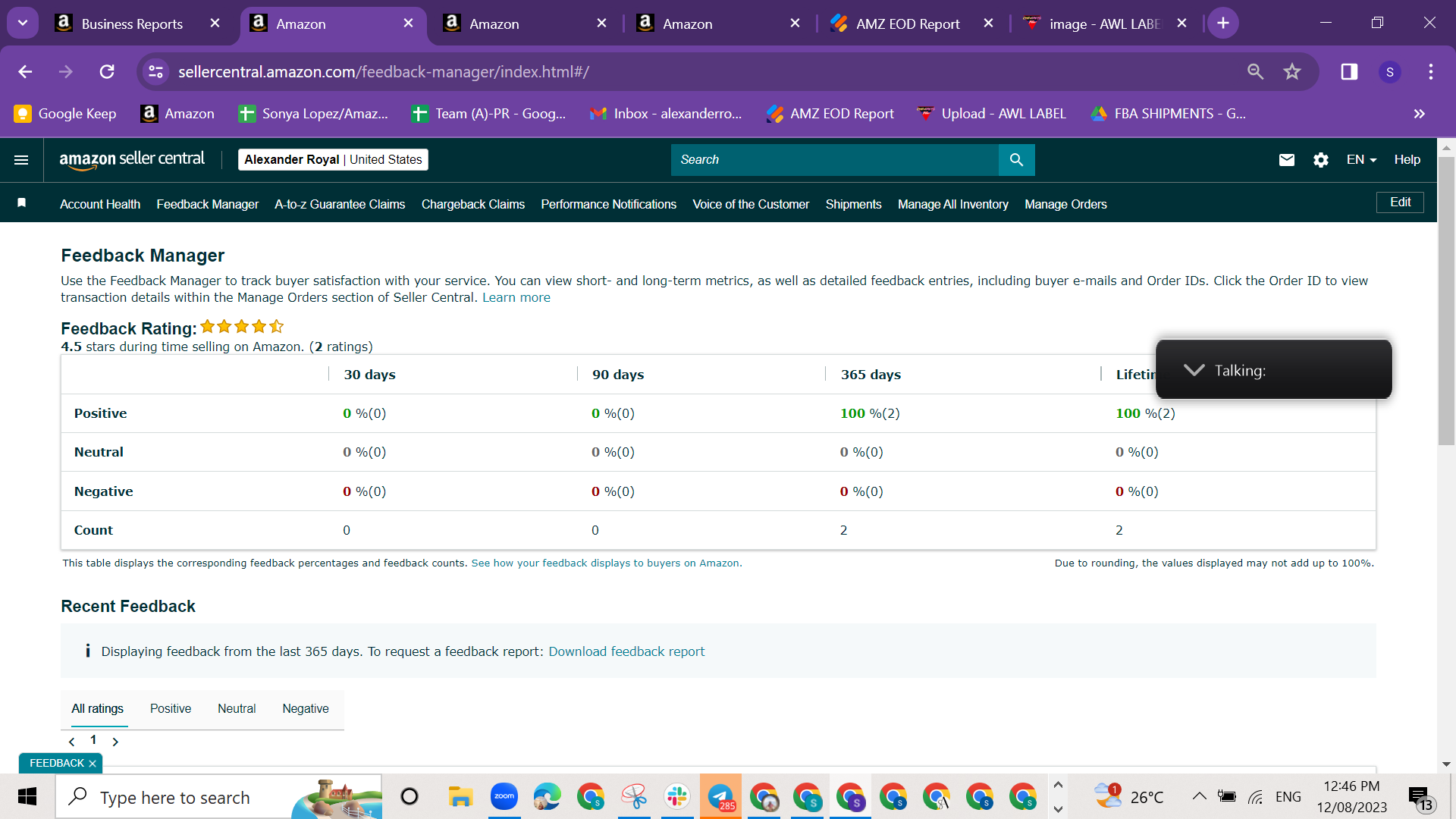Click the Download feedback report link
This screenshot has height=819, width=1456.
pos(626,651)
